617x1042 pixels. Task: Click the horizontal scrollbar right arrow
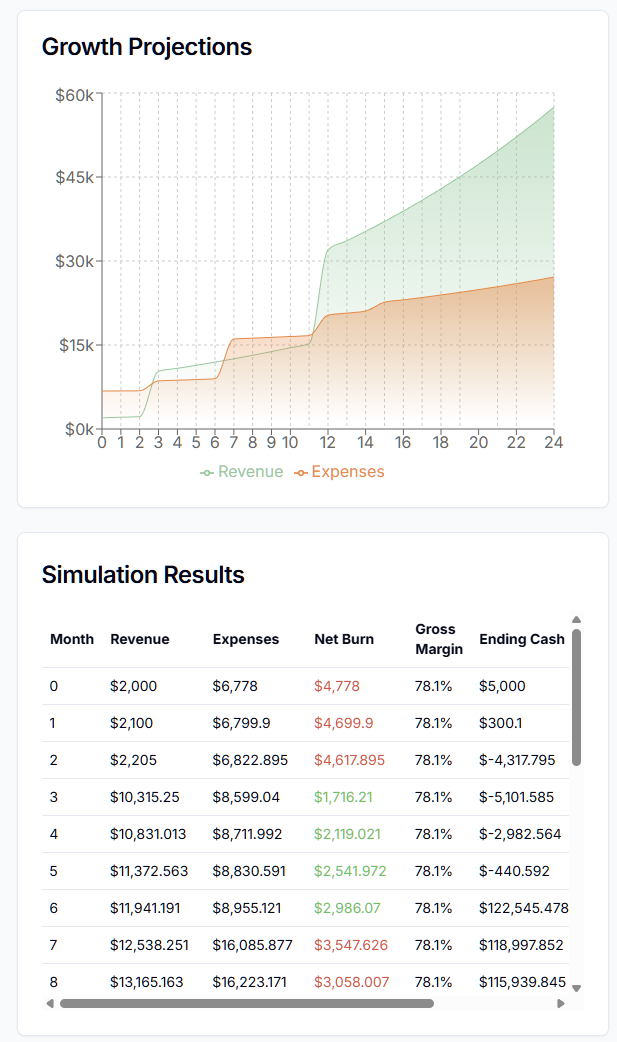click(563, 1002)
